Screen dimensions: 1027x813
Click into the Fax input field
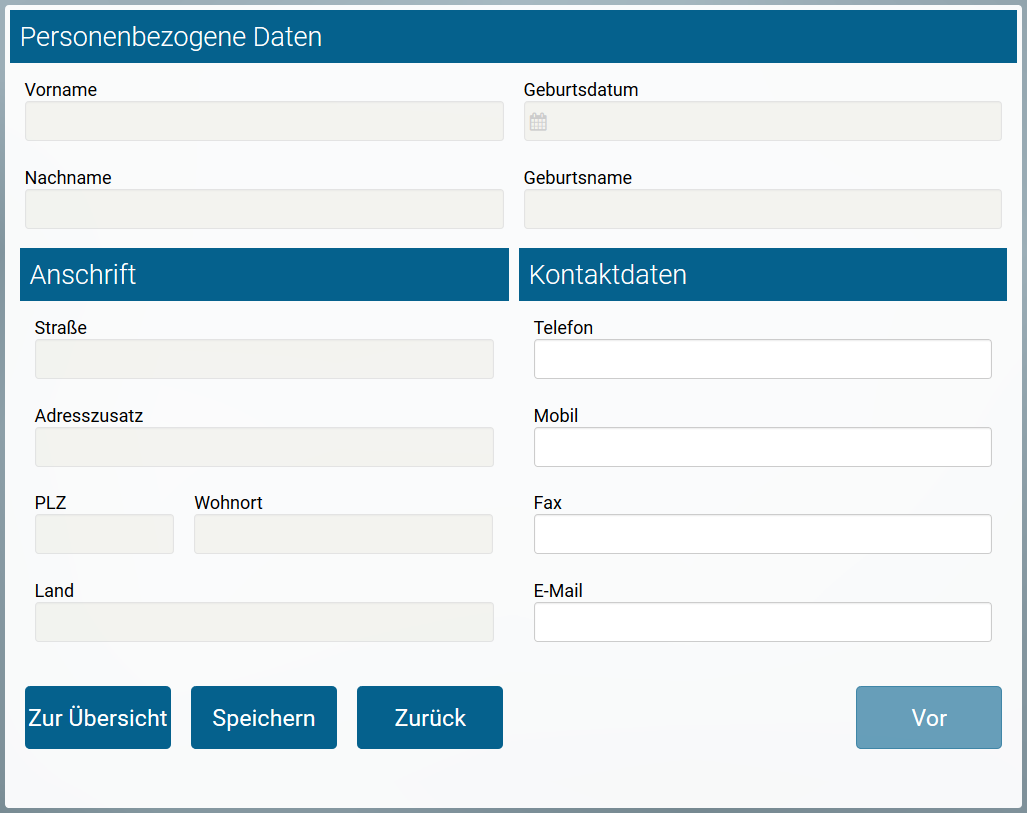pos(762,534)
